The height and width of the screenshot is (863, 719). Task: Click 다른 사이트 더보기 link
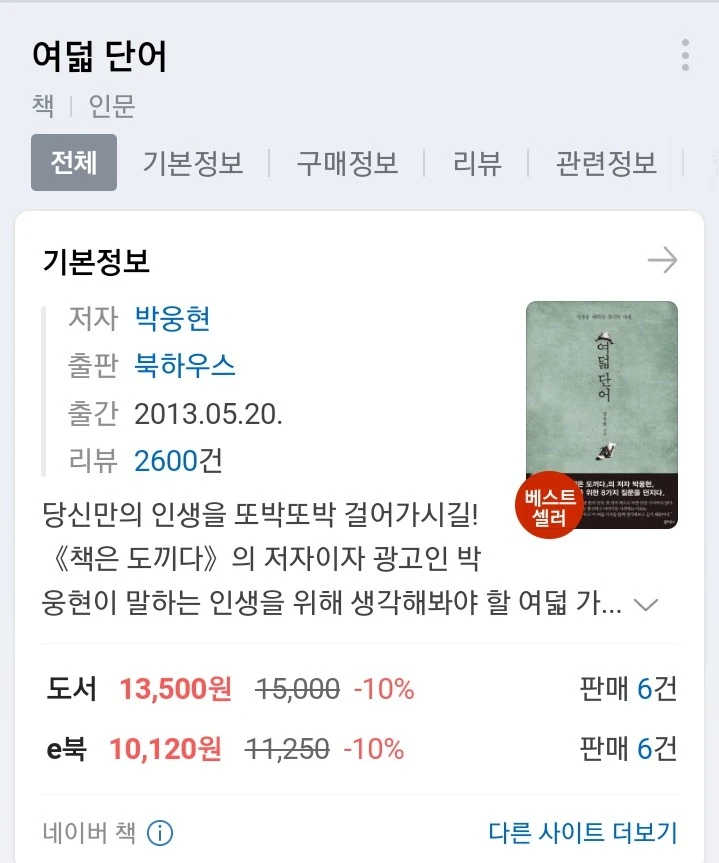click(x=582, y=832)
